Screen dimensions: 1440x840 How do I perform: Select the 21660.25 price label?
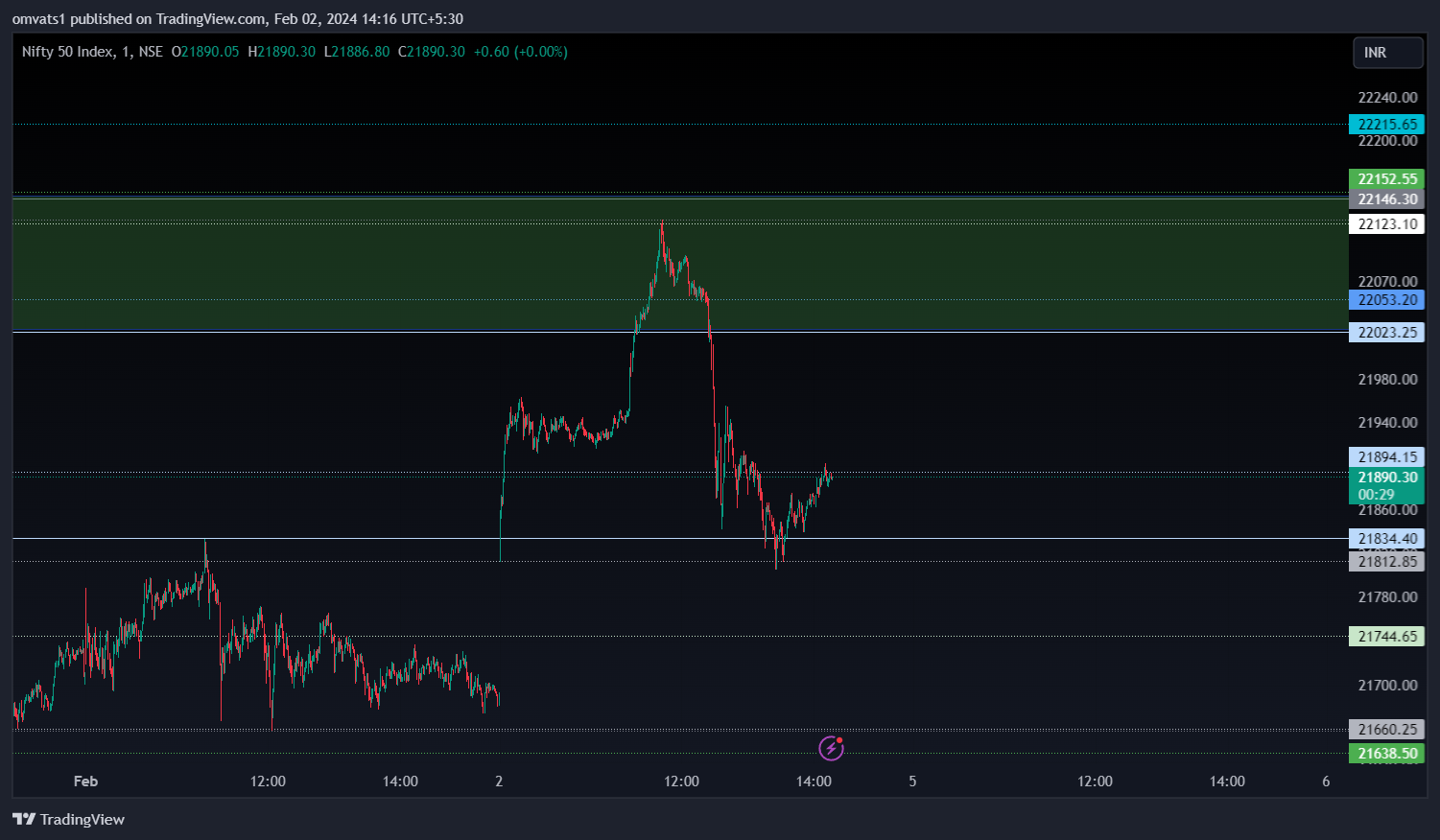click(x=1386, y=730)
